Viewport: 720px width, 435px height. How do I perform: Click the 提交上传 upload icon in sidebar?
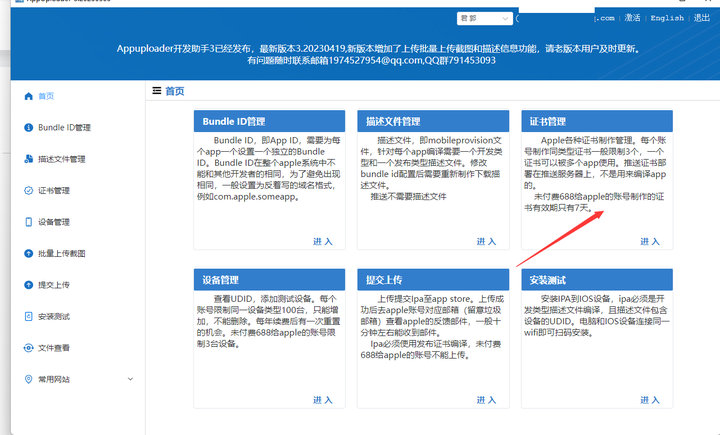pos(28,285)
